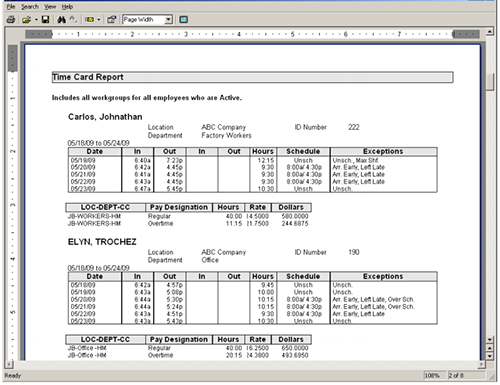Click the 'Time Card Report' title
Image resolution: width=500 pixels, height=385 pixels.
pos(88,77)
